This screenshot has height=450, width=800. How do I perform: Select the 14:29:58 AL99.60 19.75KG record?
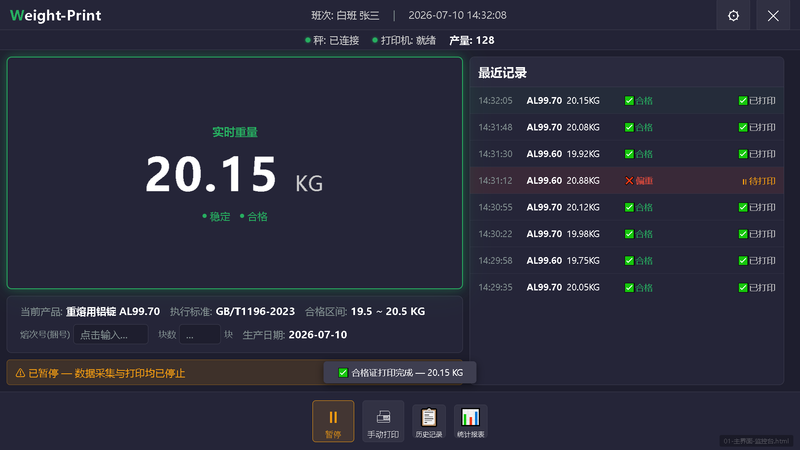click(x=627, y=260)
